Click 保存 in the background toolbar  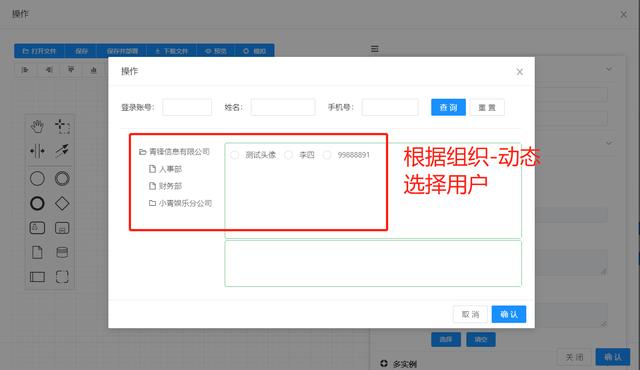coord(81,51)
